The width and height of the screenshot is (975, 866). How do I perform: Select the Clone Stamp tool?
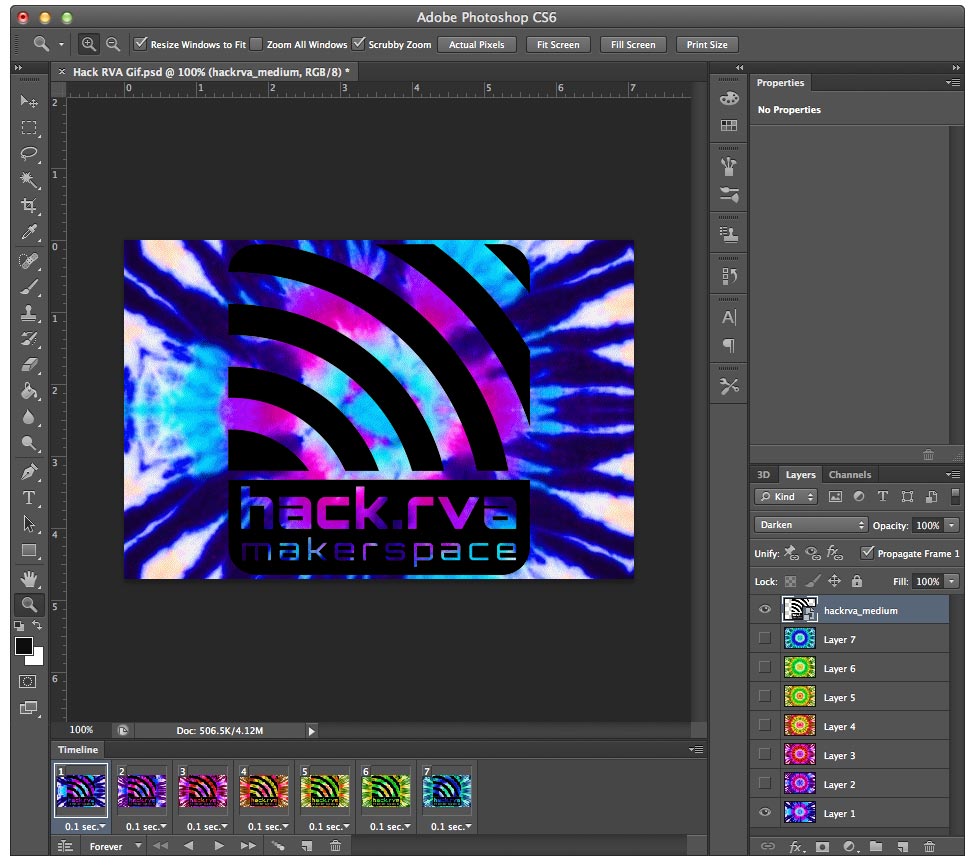tap(29, 313)
